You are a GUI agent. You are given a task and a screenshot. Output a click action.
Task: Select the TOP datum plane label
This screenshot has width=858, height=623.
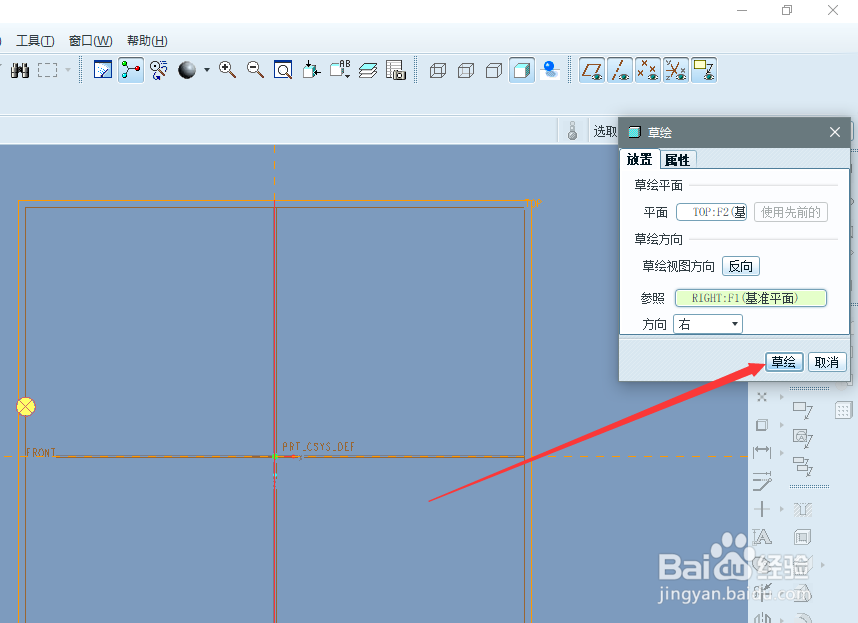(x=534, y=203)
